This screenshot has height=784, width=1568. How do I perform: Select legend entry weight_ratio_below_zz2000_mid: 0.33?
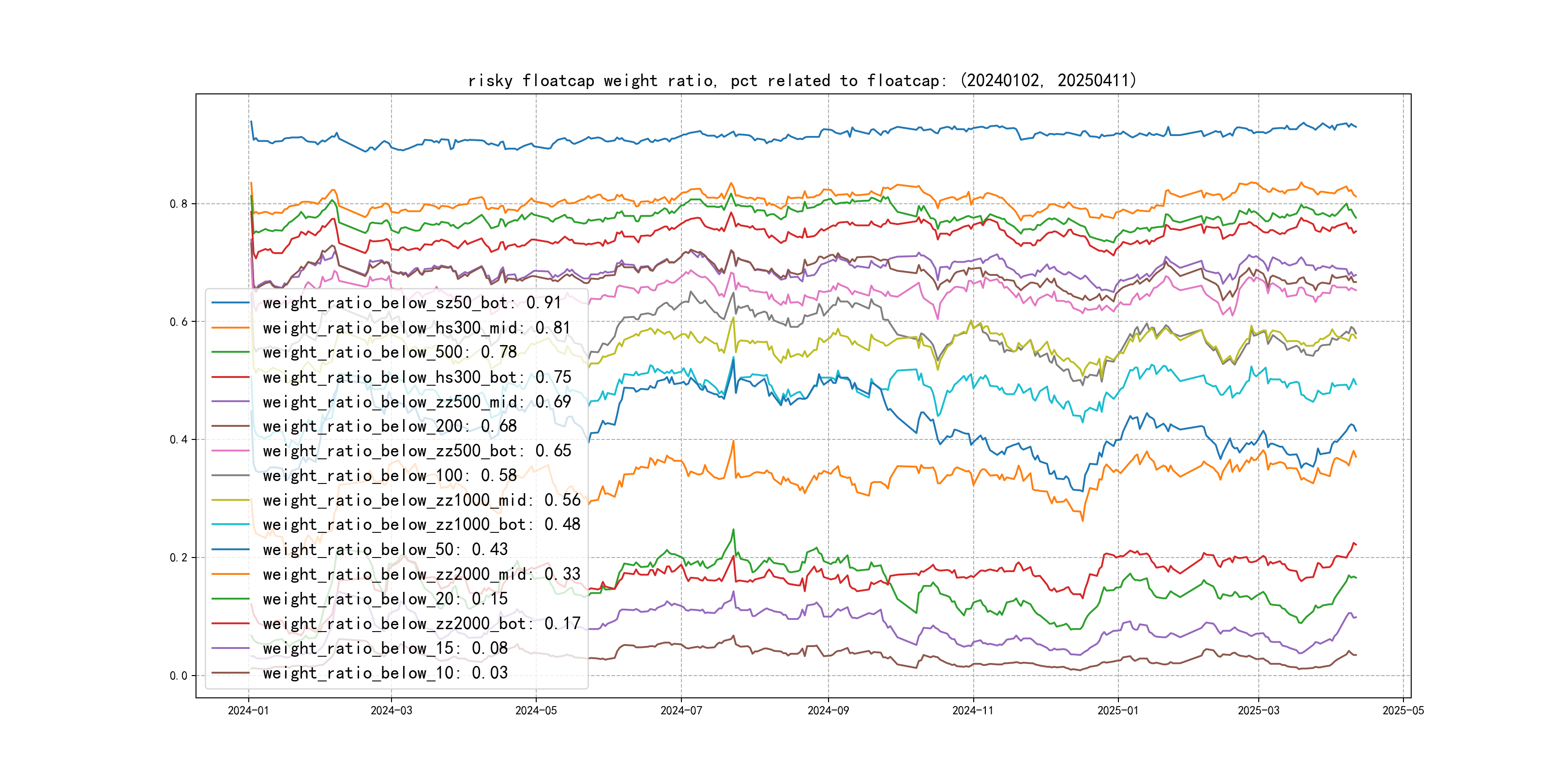tap(421, 574)
